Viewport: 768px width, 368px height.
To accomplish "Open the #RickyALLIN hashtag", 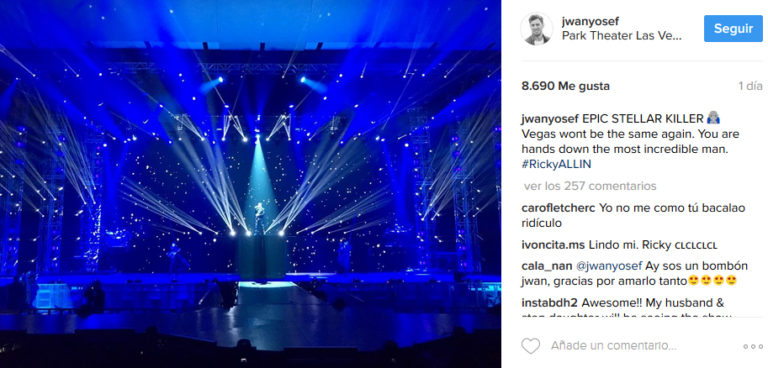I will pyautogui.click(x=556, y=164).
